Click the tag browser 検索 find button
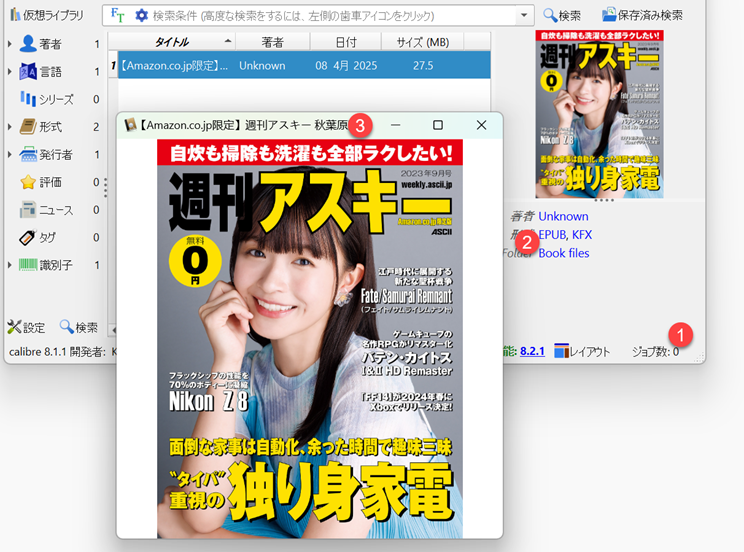The width and height of the screenshot is (744, 552). 79,327
